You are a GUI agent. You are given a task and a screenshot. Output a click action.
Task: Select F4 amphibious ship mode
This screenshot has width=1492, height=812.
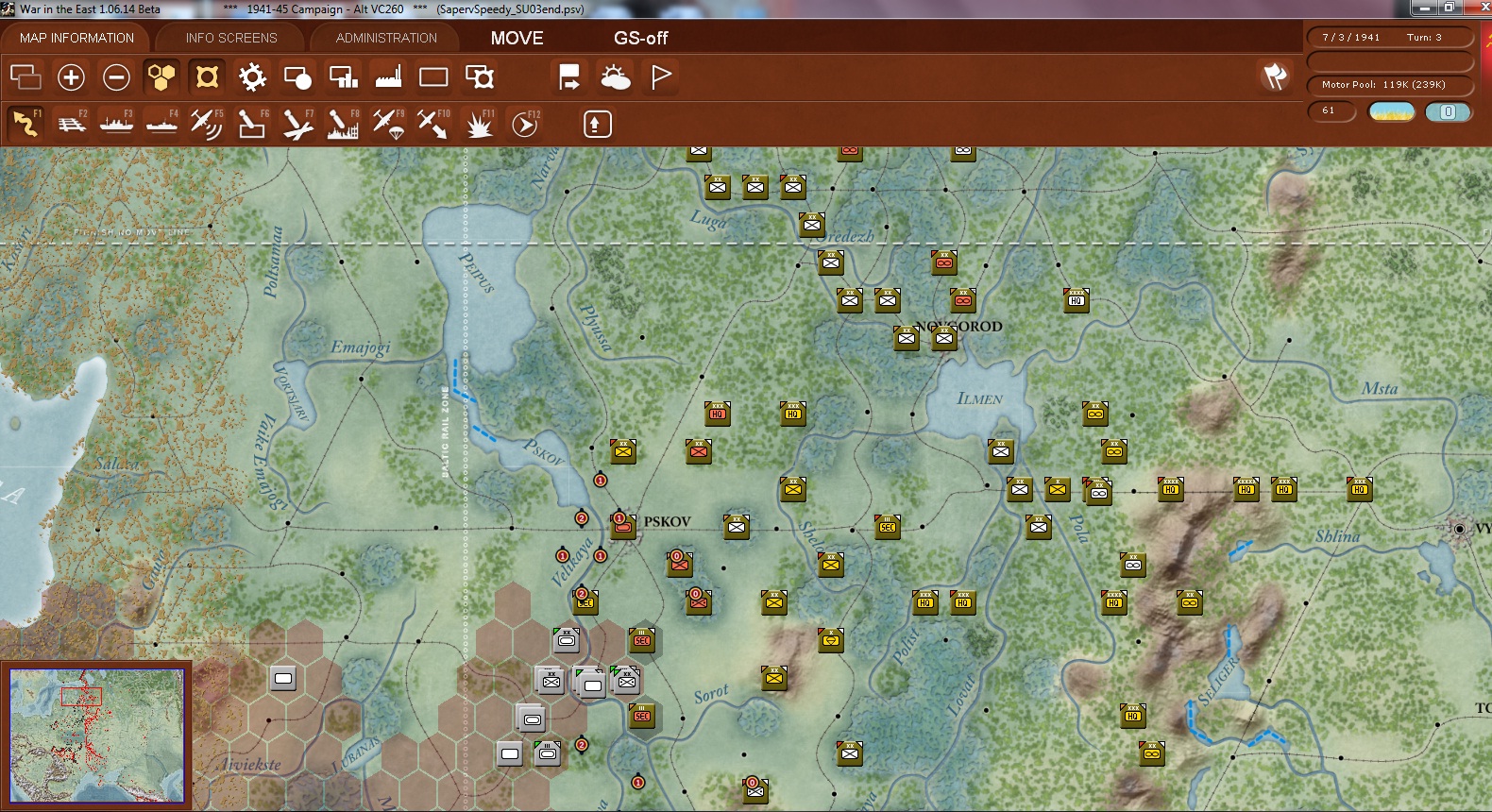click(x=161, y=124)
